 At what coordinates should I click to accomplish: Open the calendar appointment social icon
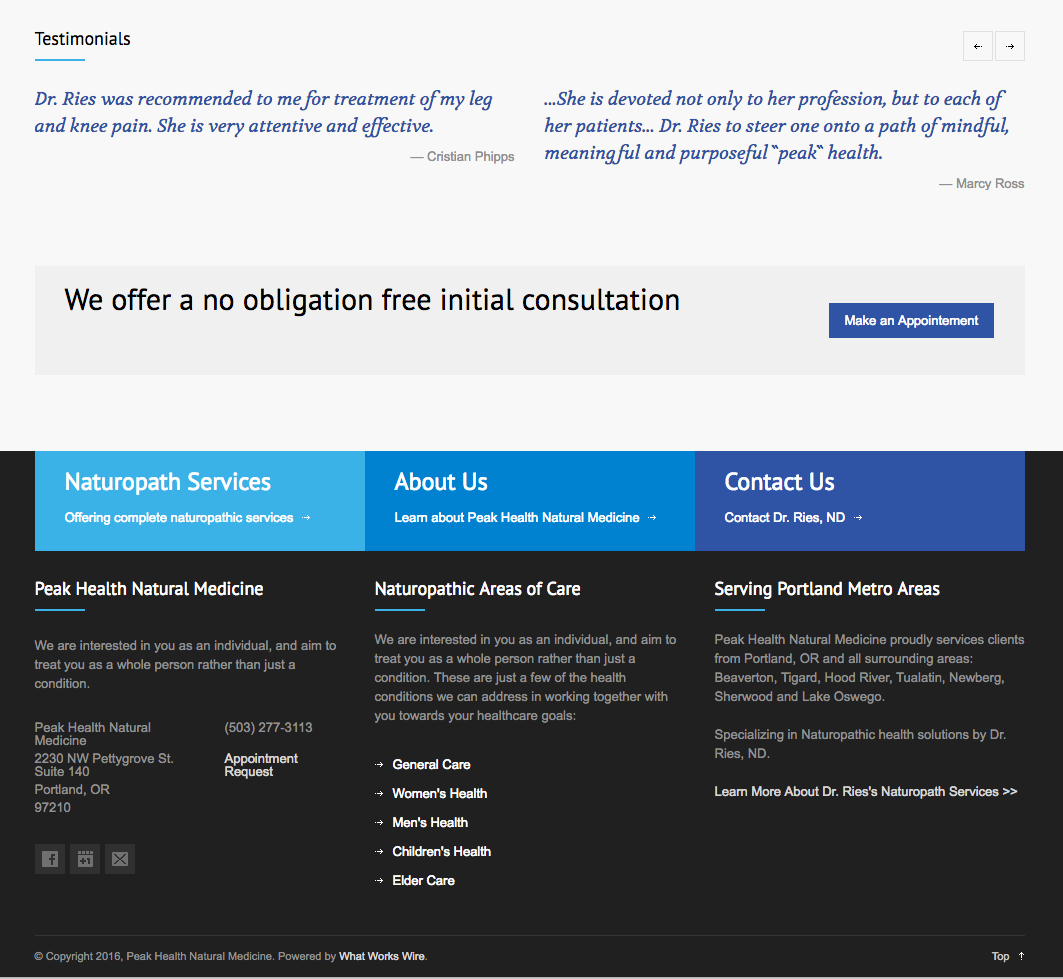(85, 859)
